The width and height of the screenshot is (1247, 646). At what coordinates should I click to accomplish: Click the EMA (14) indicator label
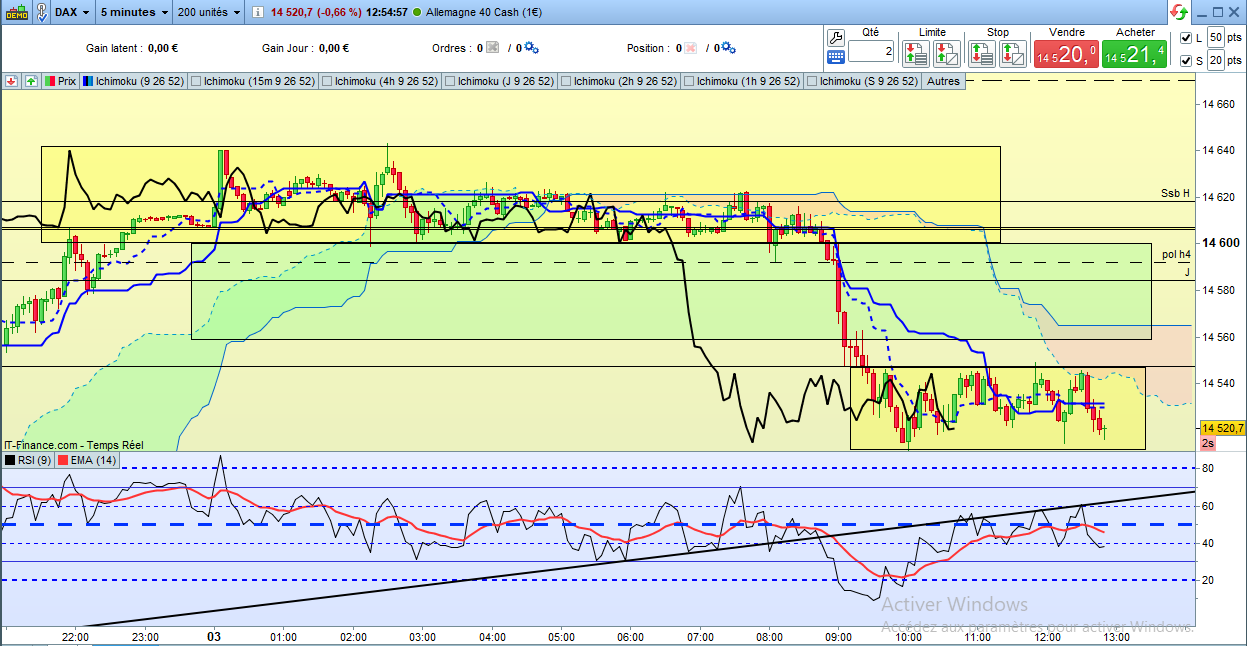[87, 460]
